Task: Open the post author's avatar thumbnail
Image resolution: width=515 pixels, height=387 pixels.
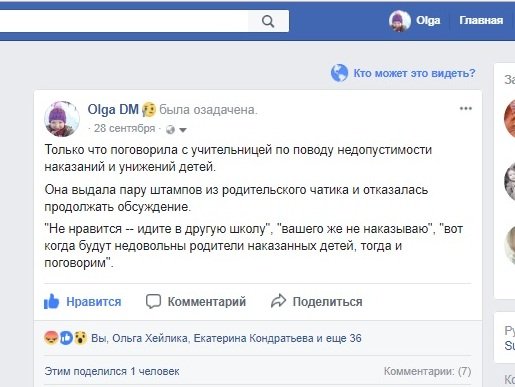Action: [62, 119]
